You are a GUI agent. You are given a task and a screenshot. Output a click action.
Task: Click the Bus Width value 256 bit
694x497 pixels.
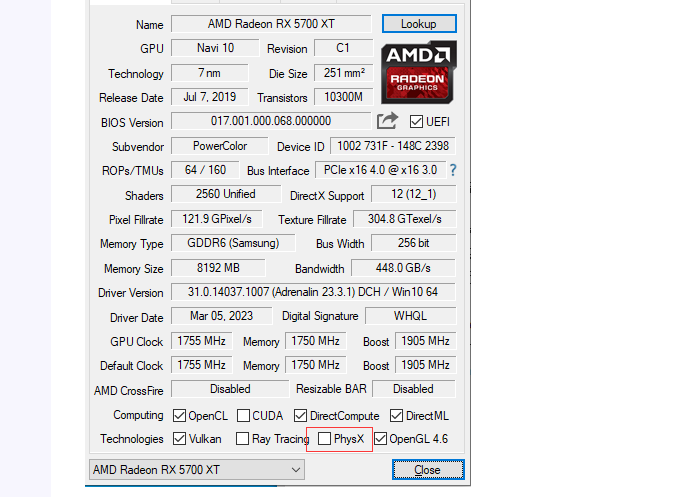(414, 243)
